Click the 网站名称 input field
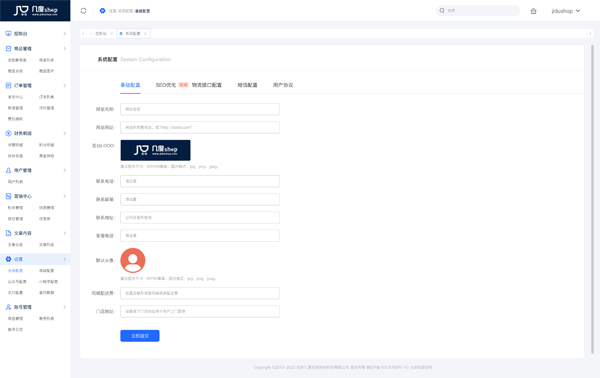 [x=200, y=109]
